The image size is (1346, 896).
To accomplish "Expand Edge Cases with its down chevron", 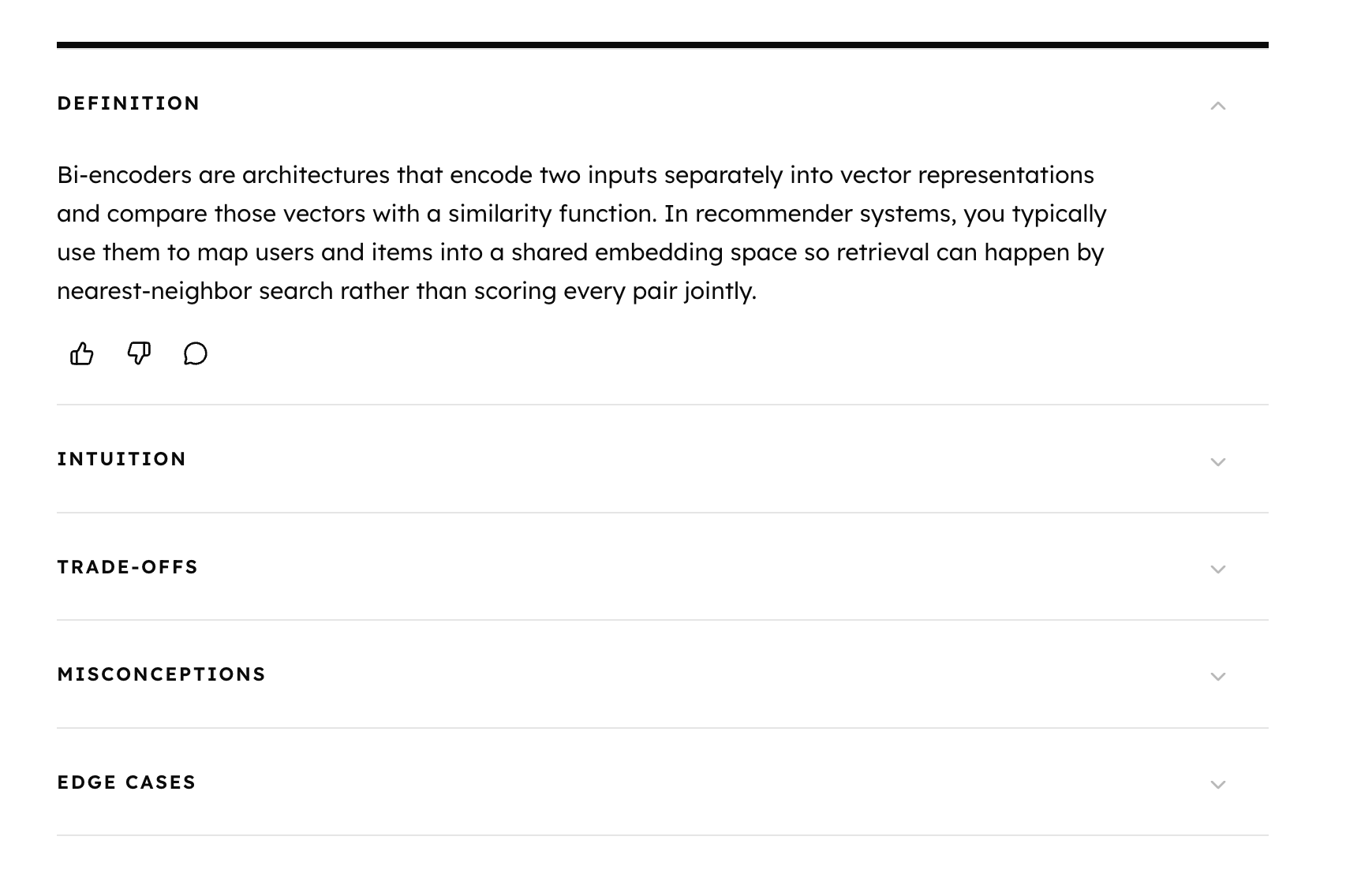I will point(1218,785).
